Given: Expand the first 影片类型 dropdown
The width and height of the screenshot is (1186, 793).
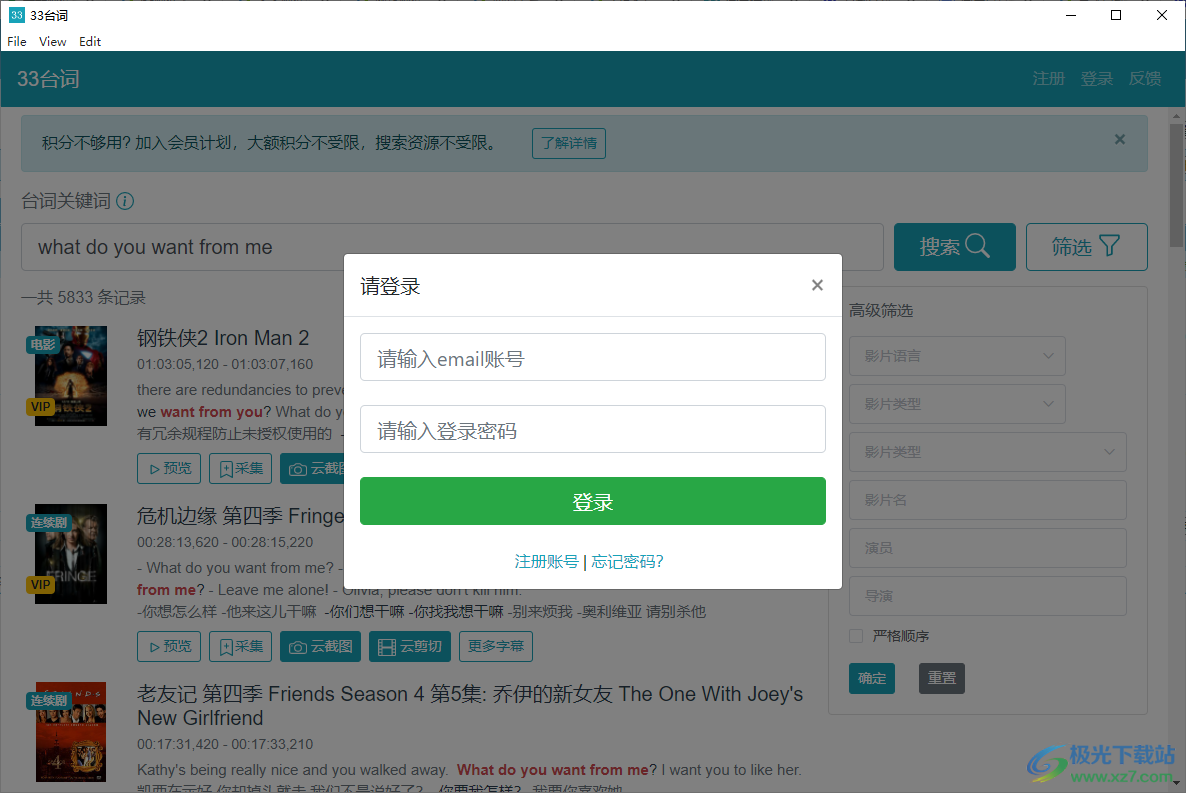Looking at the screenshot, I should (957, 404).
